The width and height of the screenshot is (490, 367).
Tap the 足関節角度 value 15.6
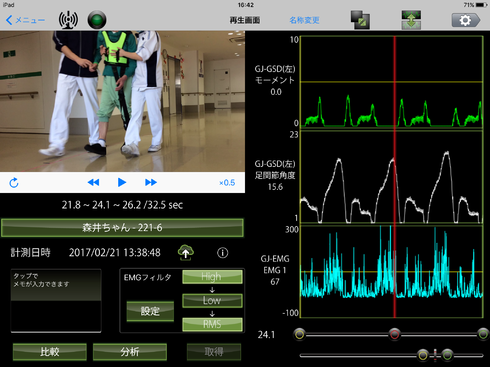coord(275,187)
